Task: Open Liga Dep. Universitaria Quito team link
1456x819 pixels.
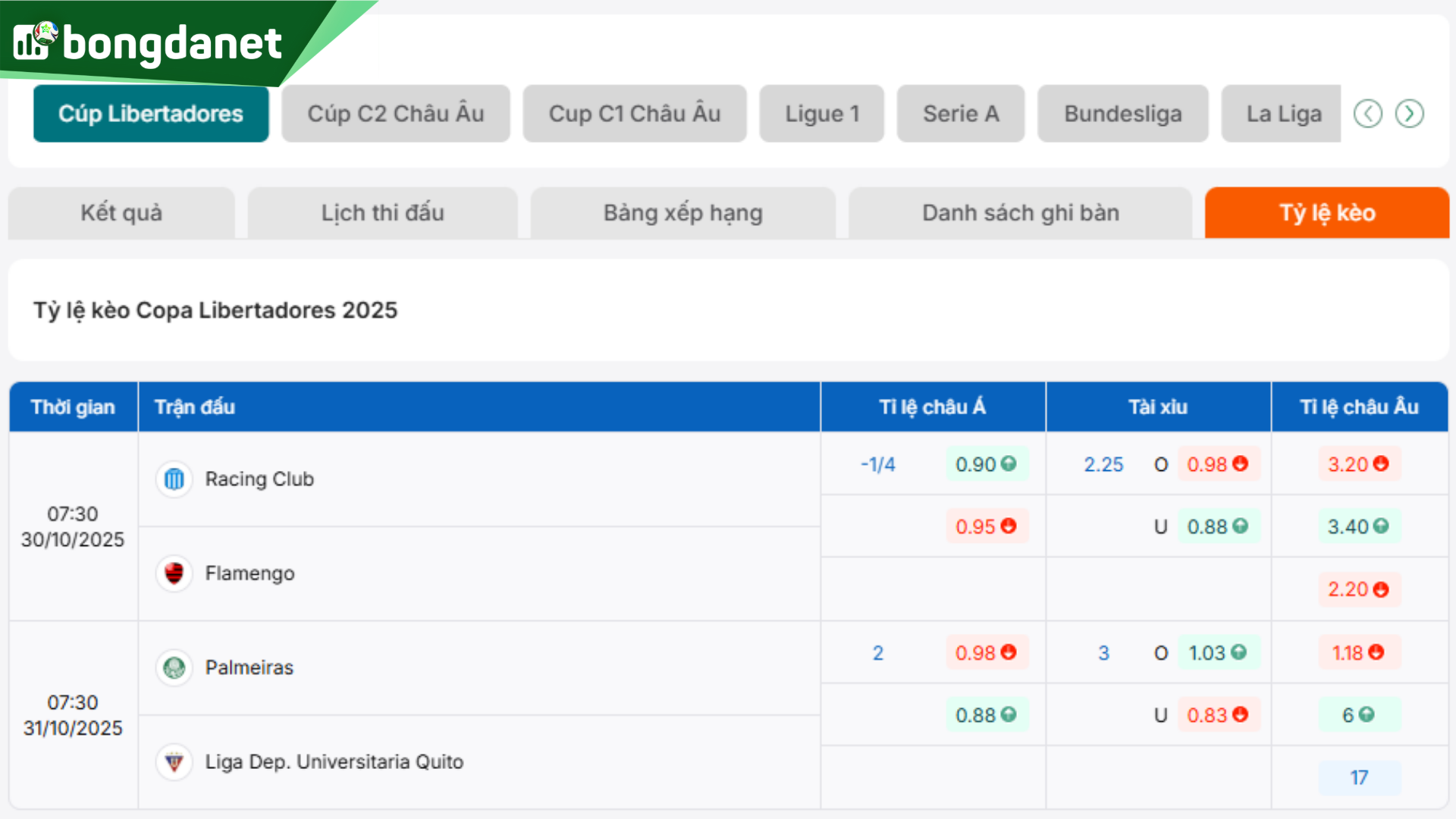Action: point(334,761)
